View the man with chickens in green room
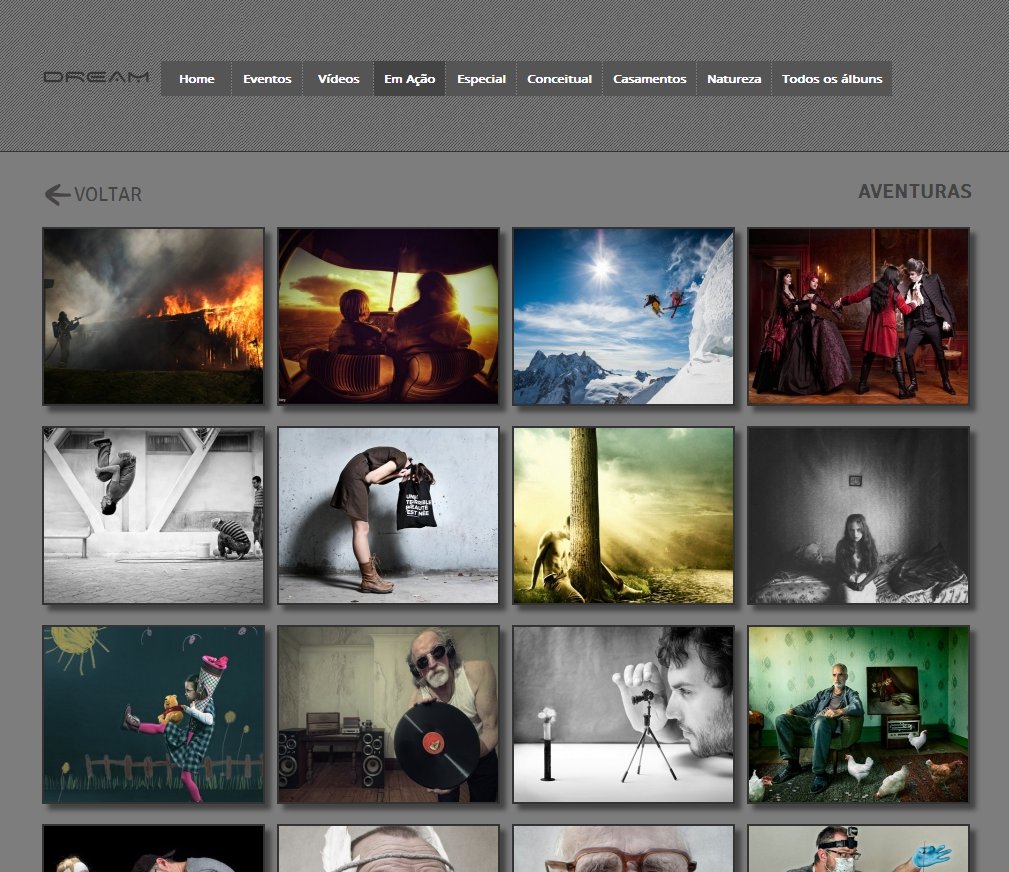The height and width of the screenshot is (872, 1009). [858, 714]
